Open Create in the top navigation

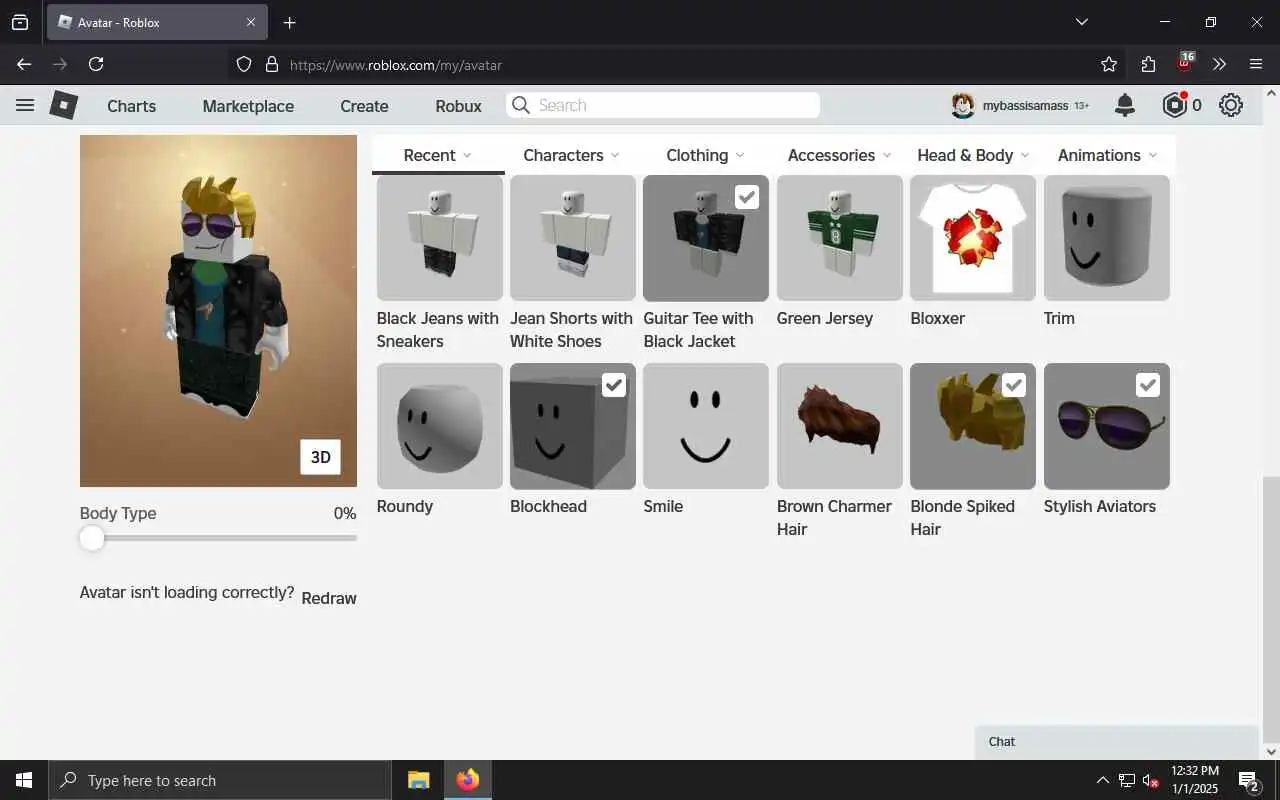click(364, 106)
